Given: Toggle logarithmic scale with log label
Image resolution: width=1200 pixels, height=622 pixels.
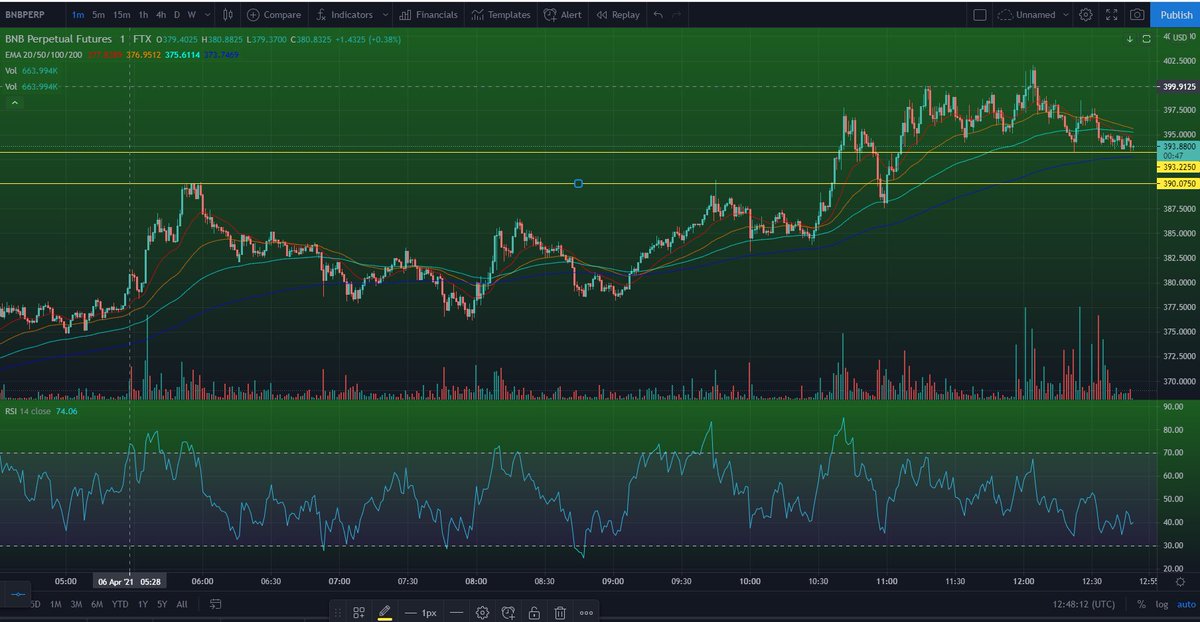Looking at the screenshot, I should coord(1162,604).
